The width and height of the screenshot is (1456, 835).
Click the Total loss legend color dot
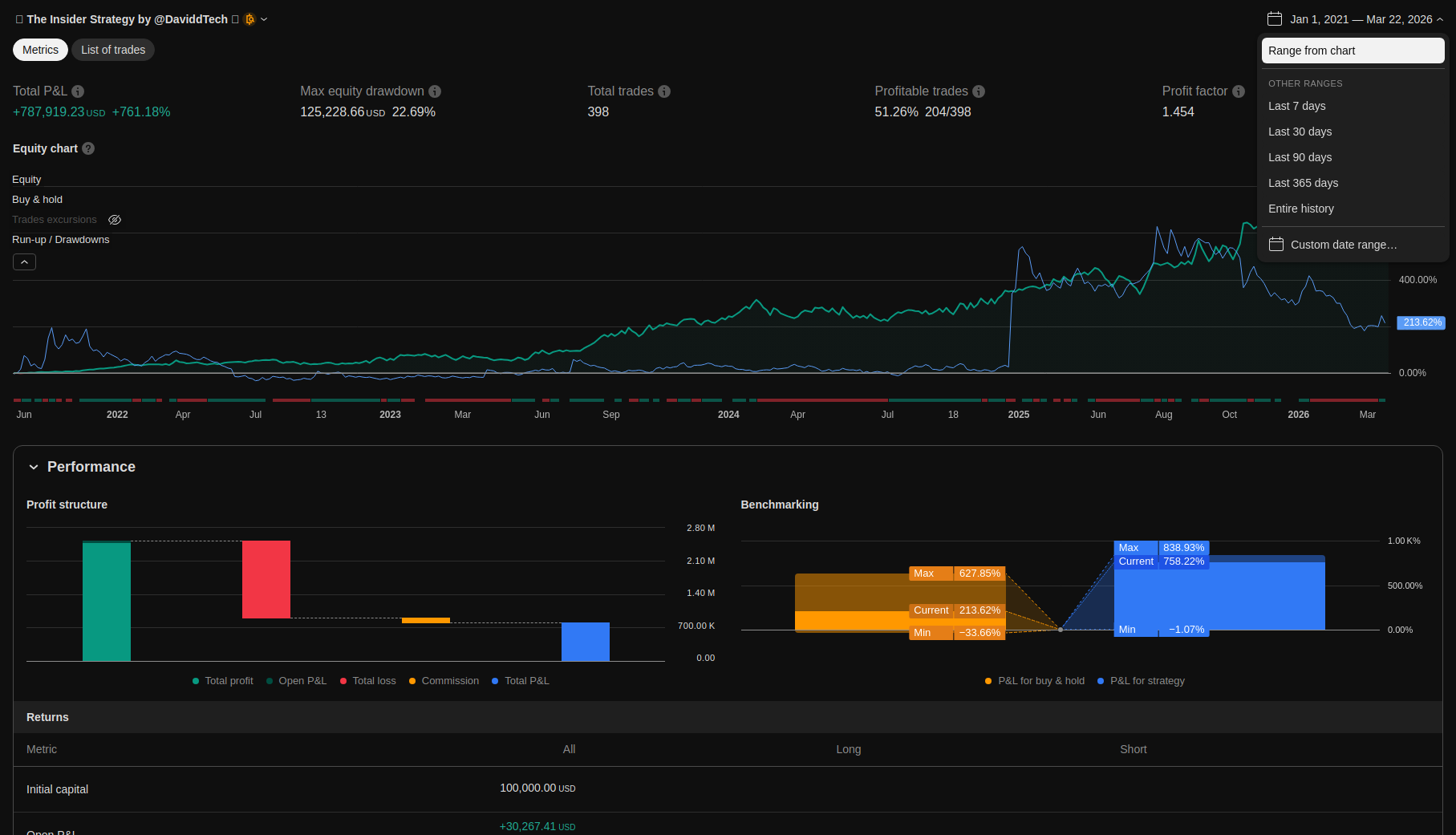click(343, 681)
